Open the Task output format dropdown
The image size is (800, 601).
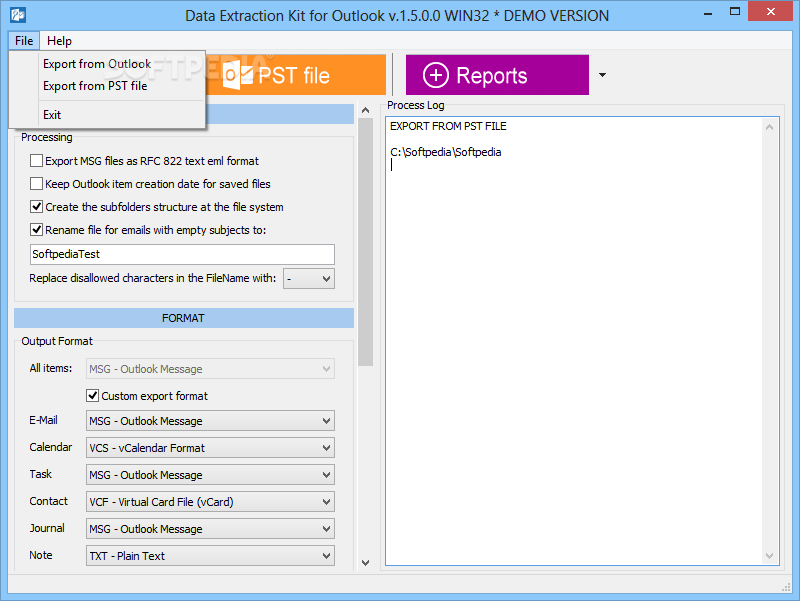click(x=210, y=475)
